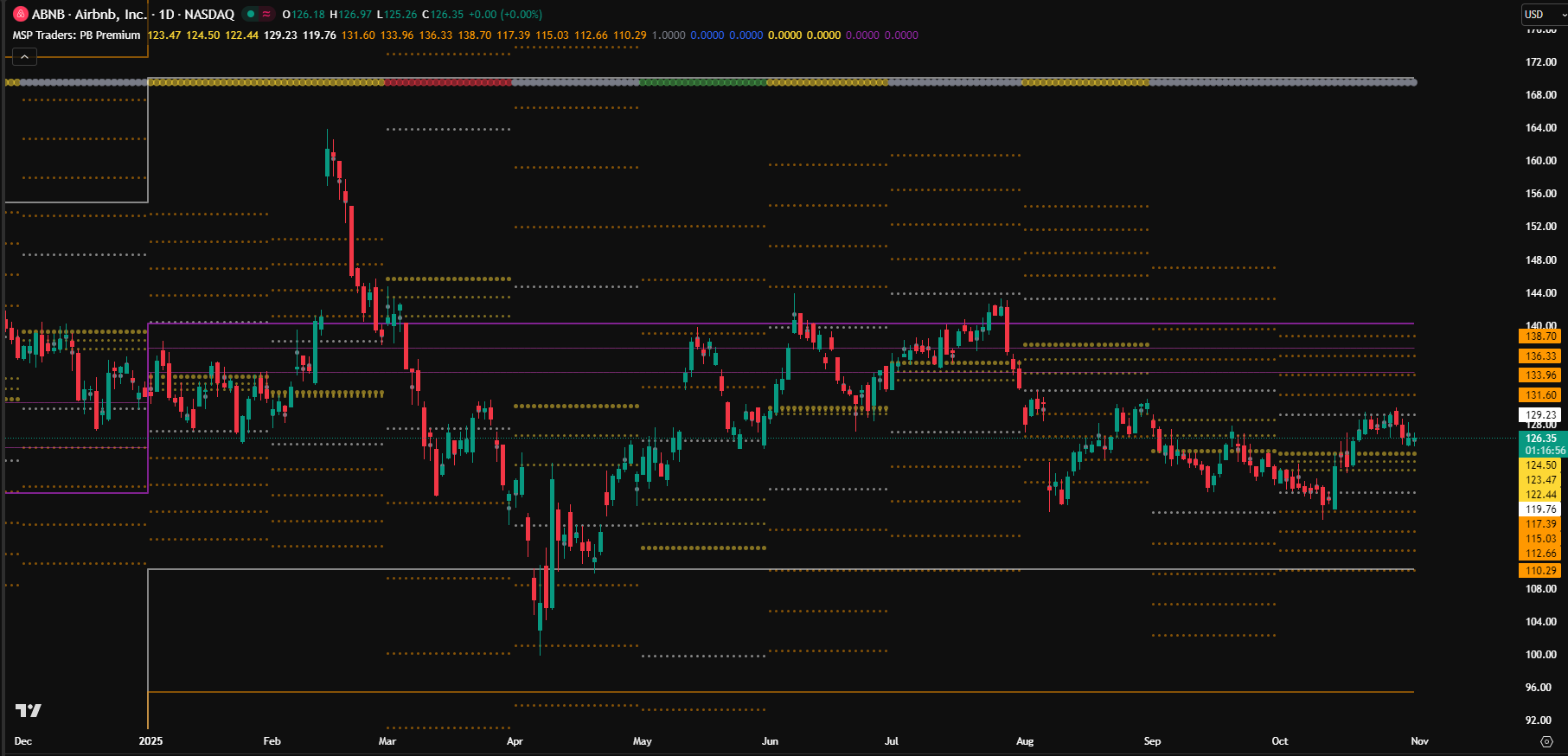Image resolution: width=1568 pixels, height=756 pixels.
Task: Click the yellow 124.50 price level tag
Action: click(1540, 465)
